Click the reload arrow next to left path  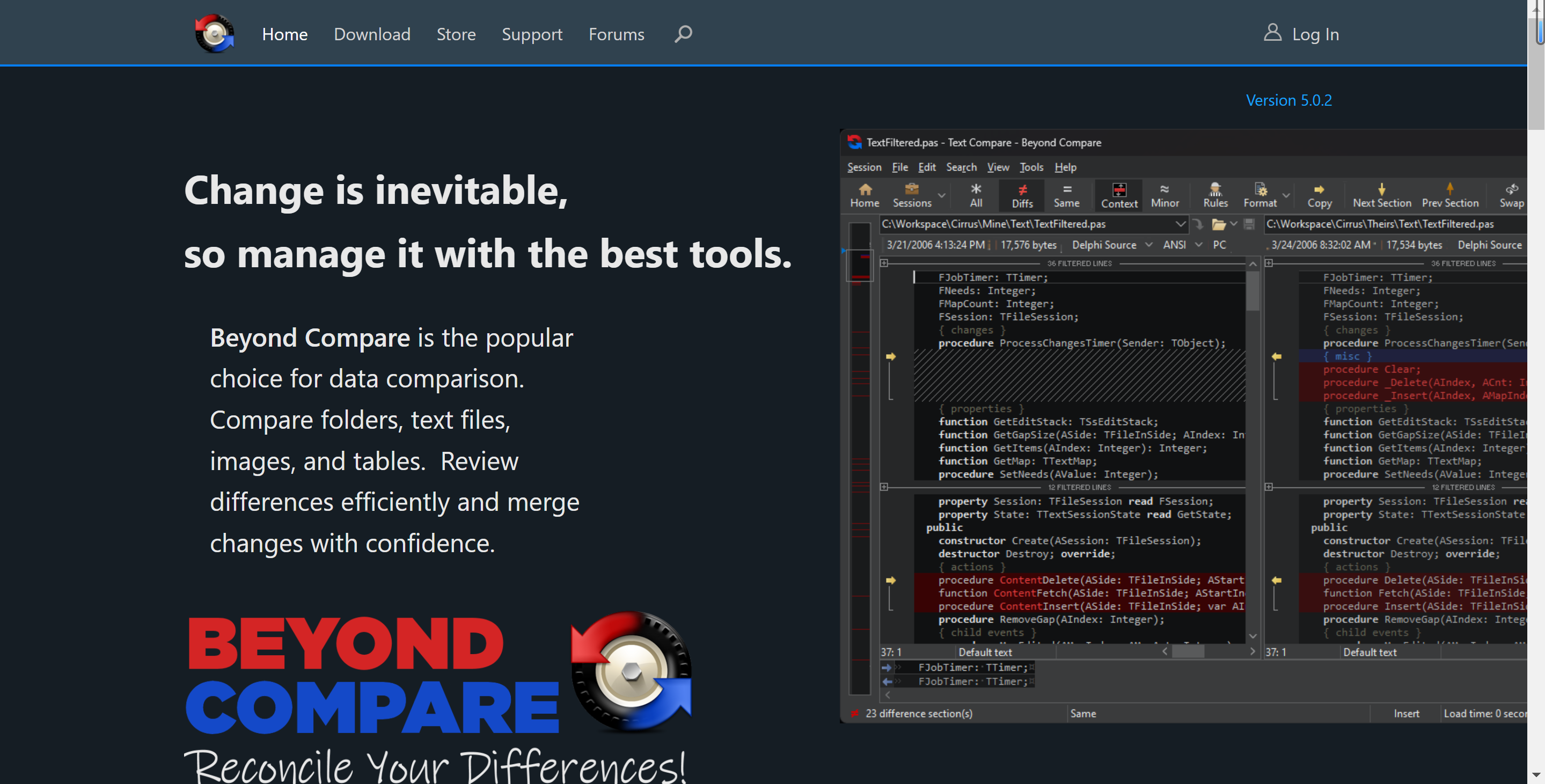click(1198, 224)
